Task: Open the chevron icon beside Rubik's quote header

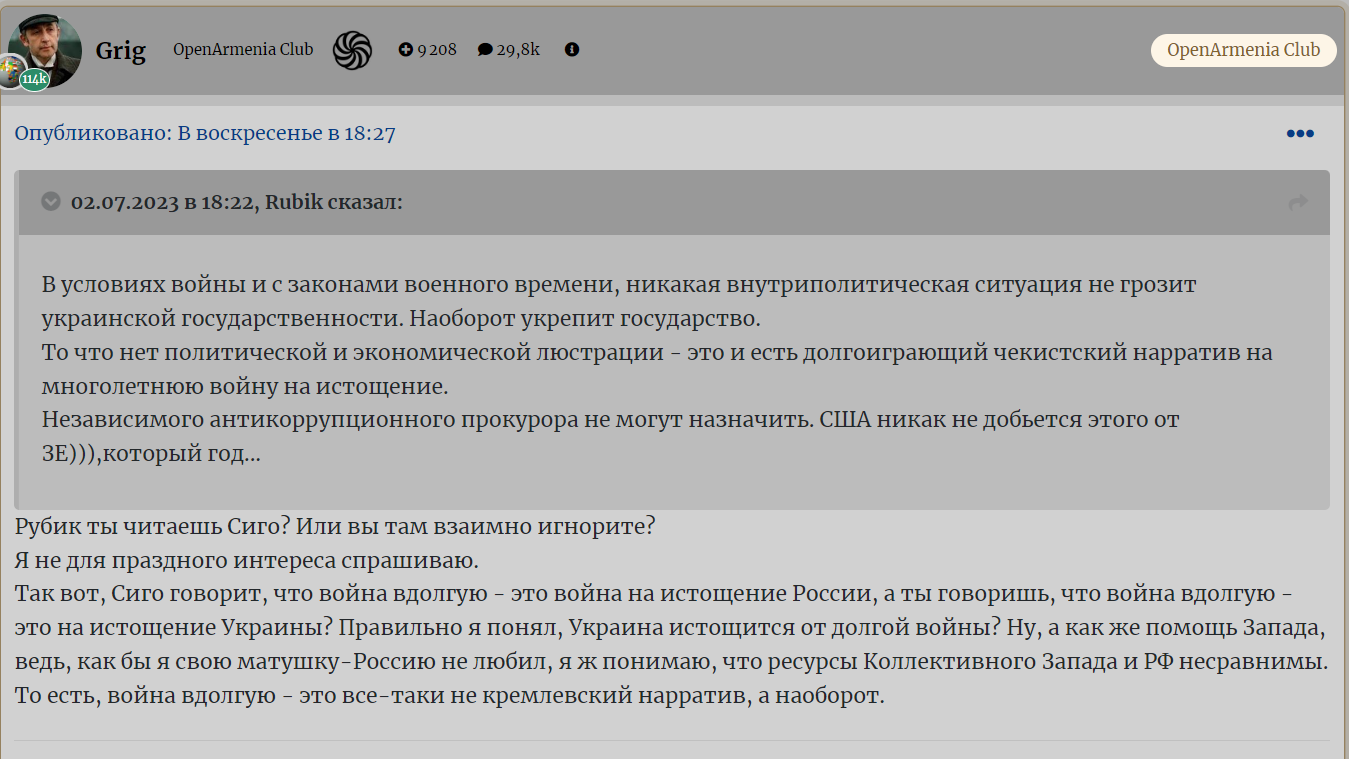Action: click(x=50, y=201)
